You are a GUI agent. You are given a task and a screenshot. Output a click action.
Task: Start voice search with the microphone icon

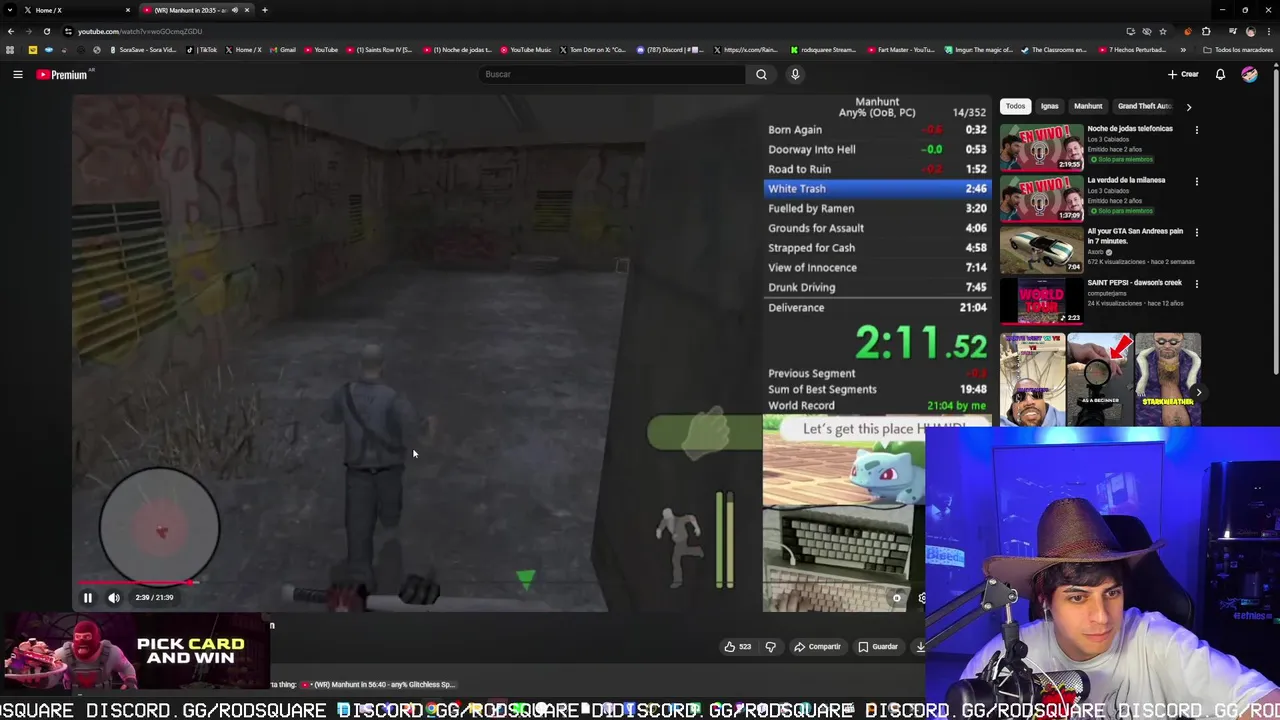point(795,74)
